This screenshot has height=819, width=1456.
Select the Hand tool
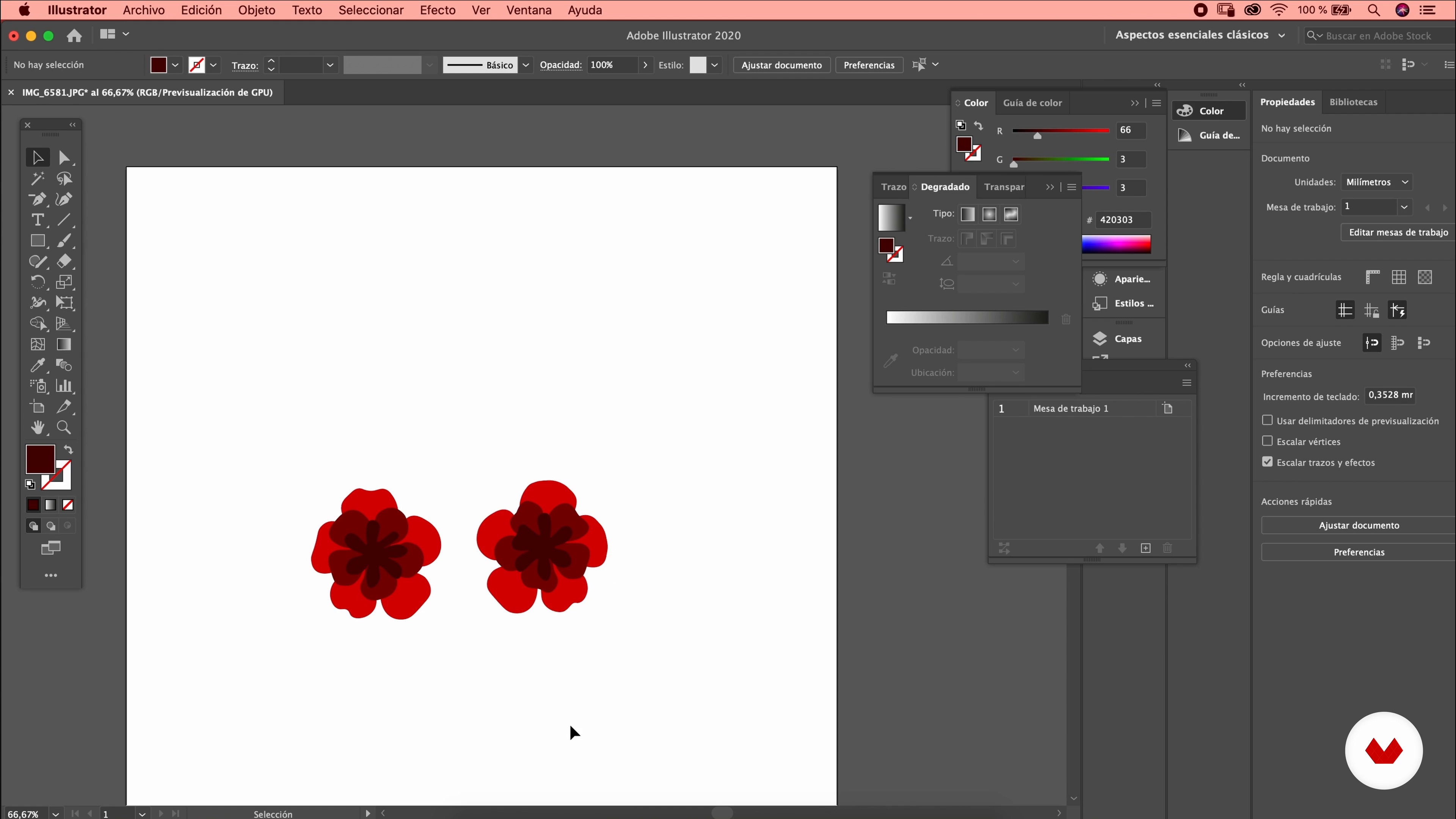tap(37, 427)
